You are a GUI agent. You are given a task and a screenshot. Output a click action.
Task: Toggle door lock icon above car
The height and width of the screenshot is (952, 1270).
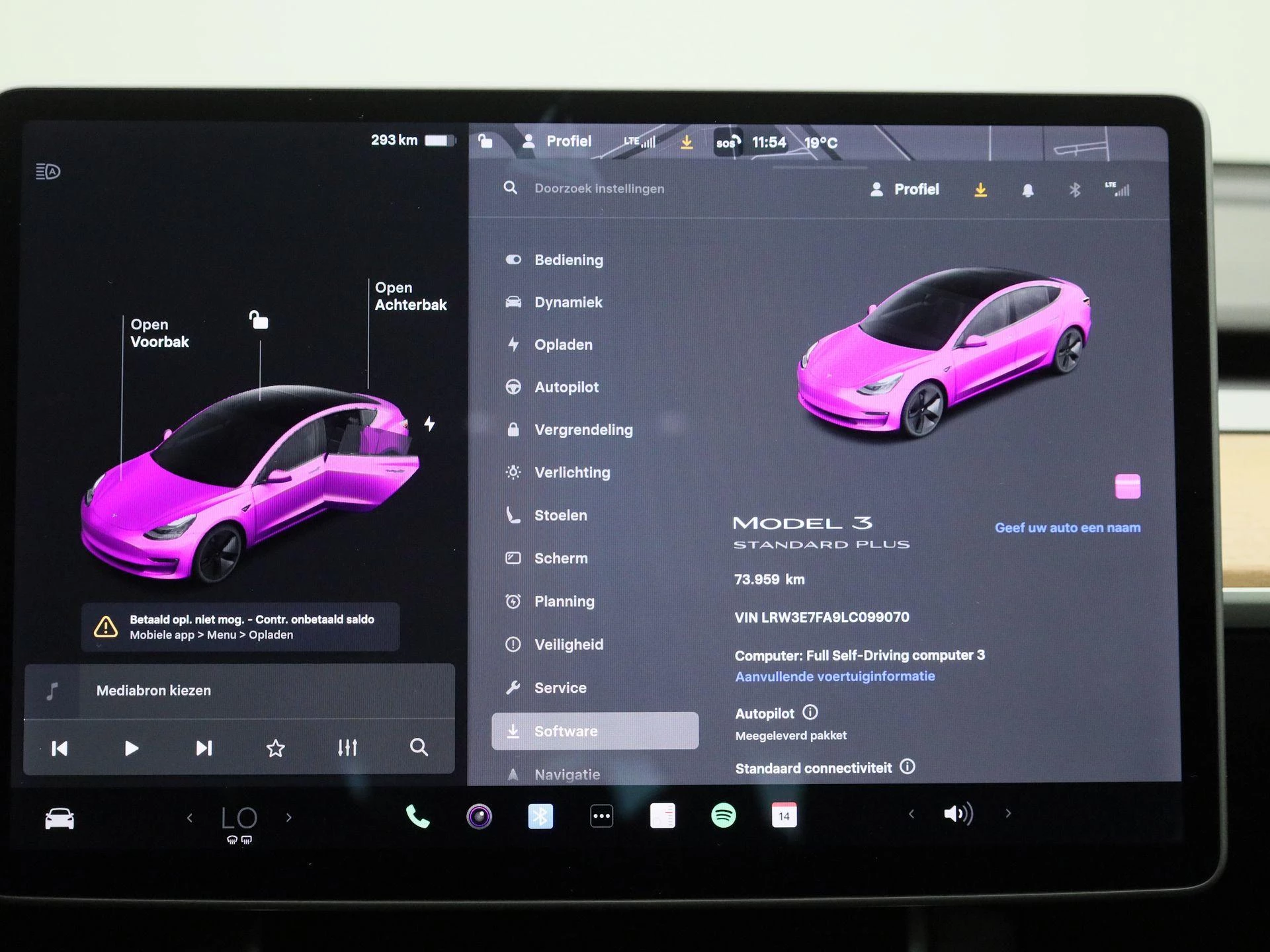[x=259, y=320]
